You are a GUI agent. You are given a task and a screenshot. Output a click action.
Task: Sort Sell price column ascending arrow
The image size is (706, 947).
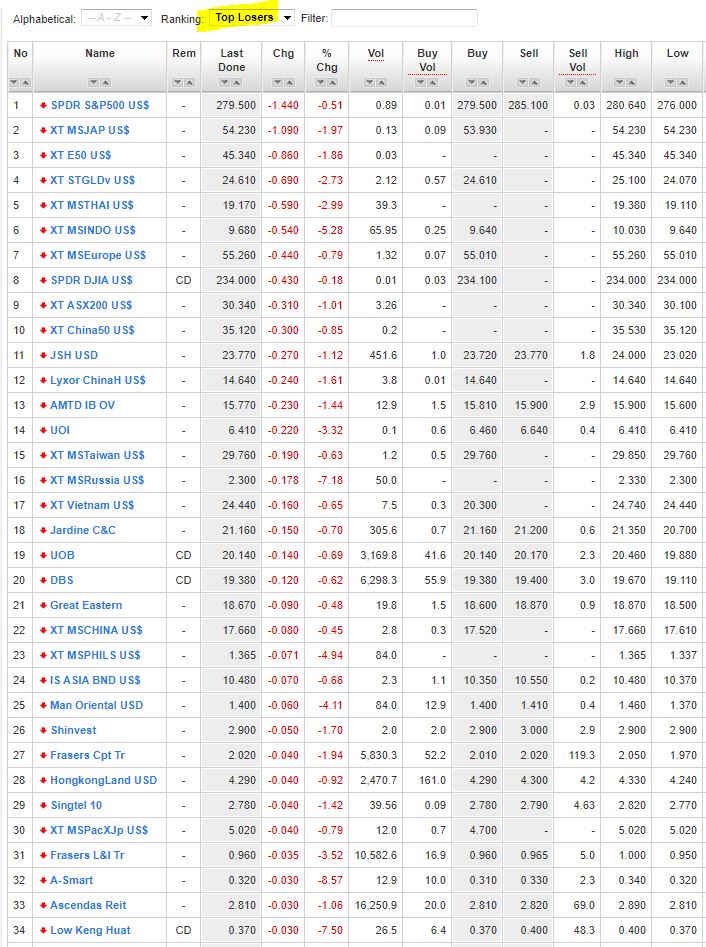[x=534, y=83]
